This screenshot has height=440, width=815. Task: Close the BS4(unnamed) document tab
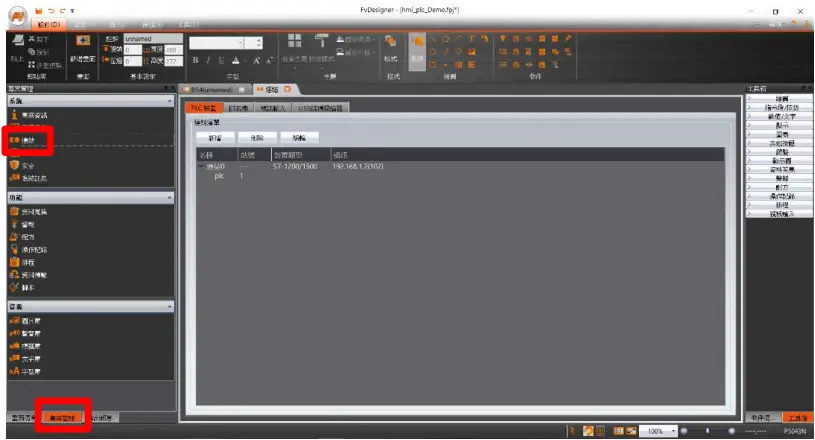(x=242, y=89)
